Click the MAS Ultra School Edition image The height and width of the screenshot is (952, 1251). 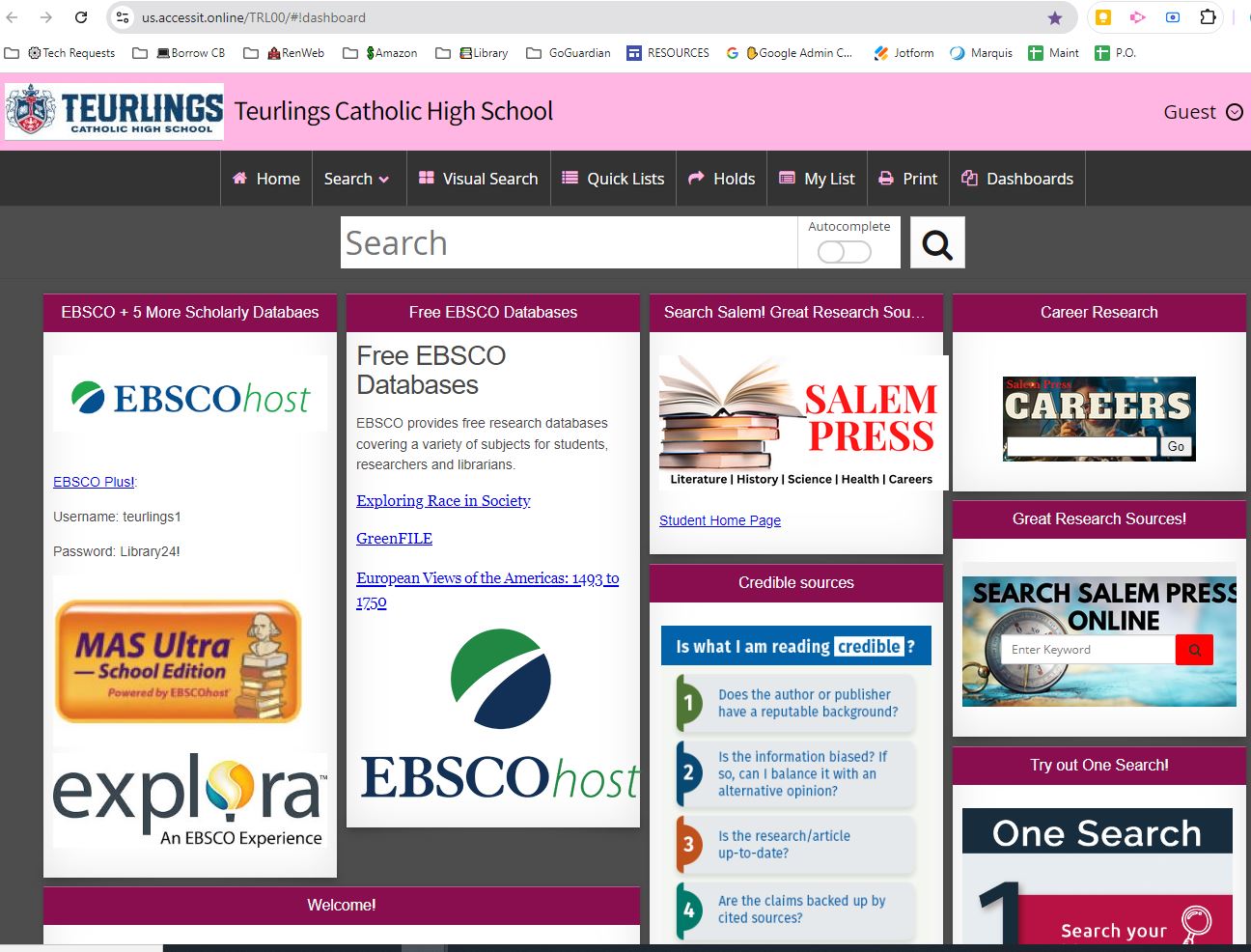coord(179,661)
